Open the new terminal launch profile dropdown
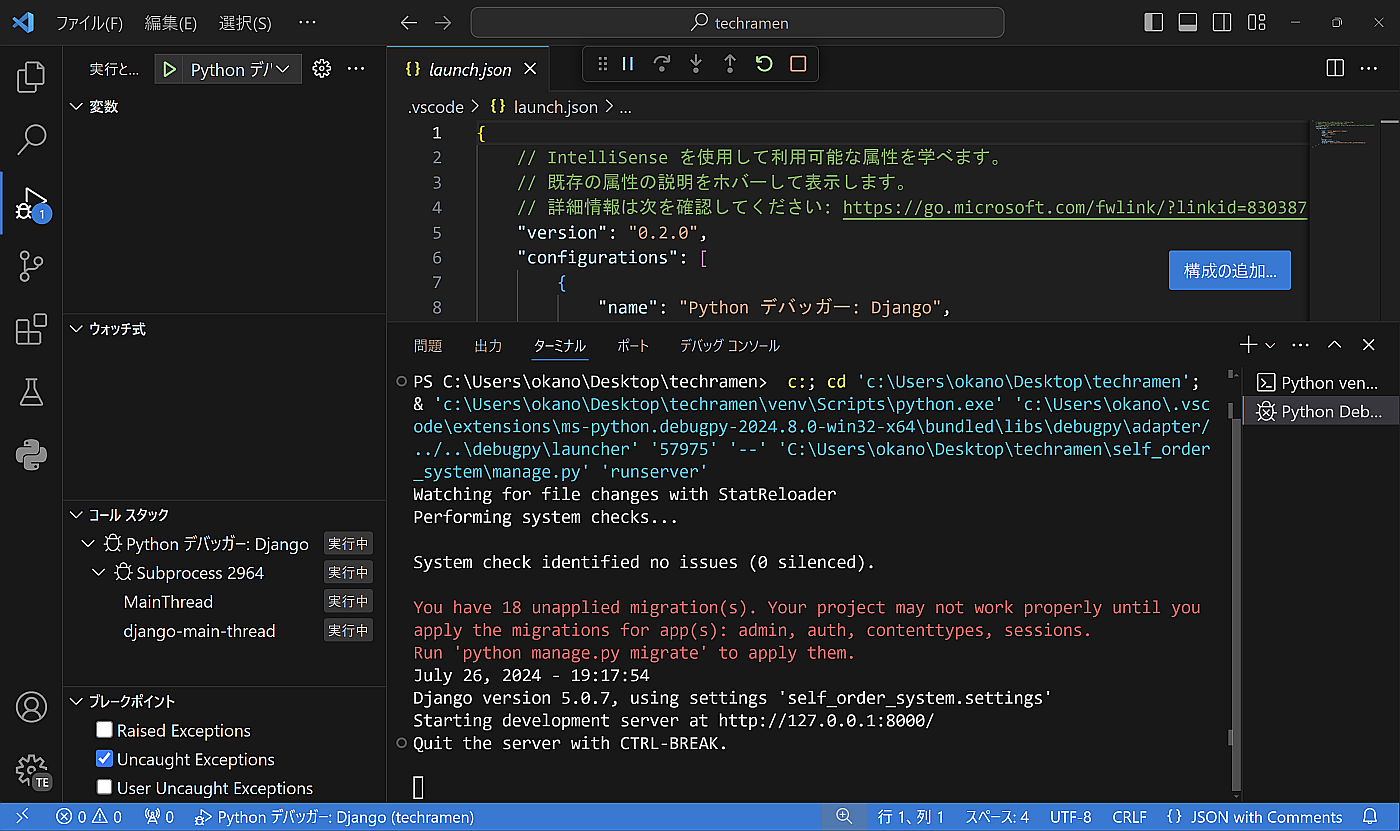1400x831 pixels. click(1271, 345)
